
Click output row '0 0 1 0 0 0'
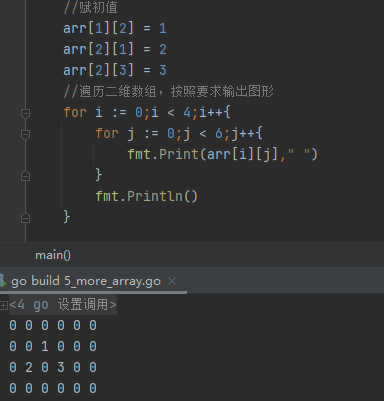point(53,346)
